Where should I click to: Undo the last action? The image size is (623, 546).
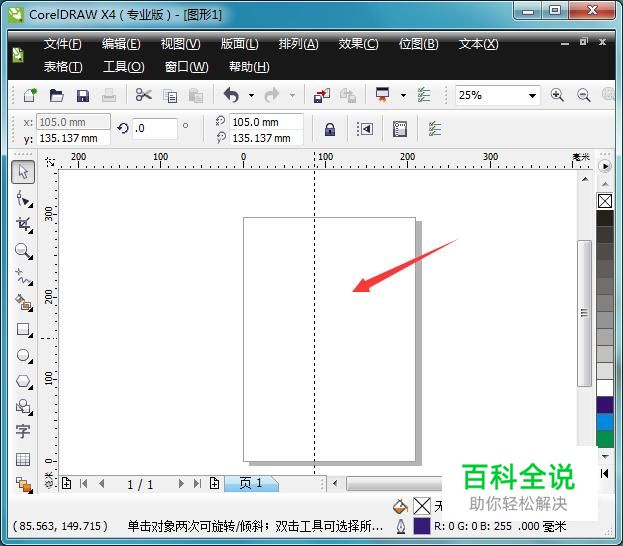click(231, 95)
